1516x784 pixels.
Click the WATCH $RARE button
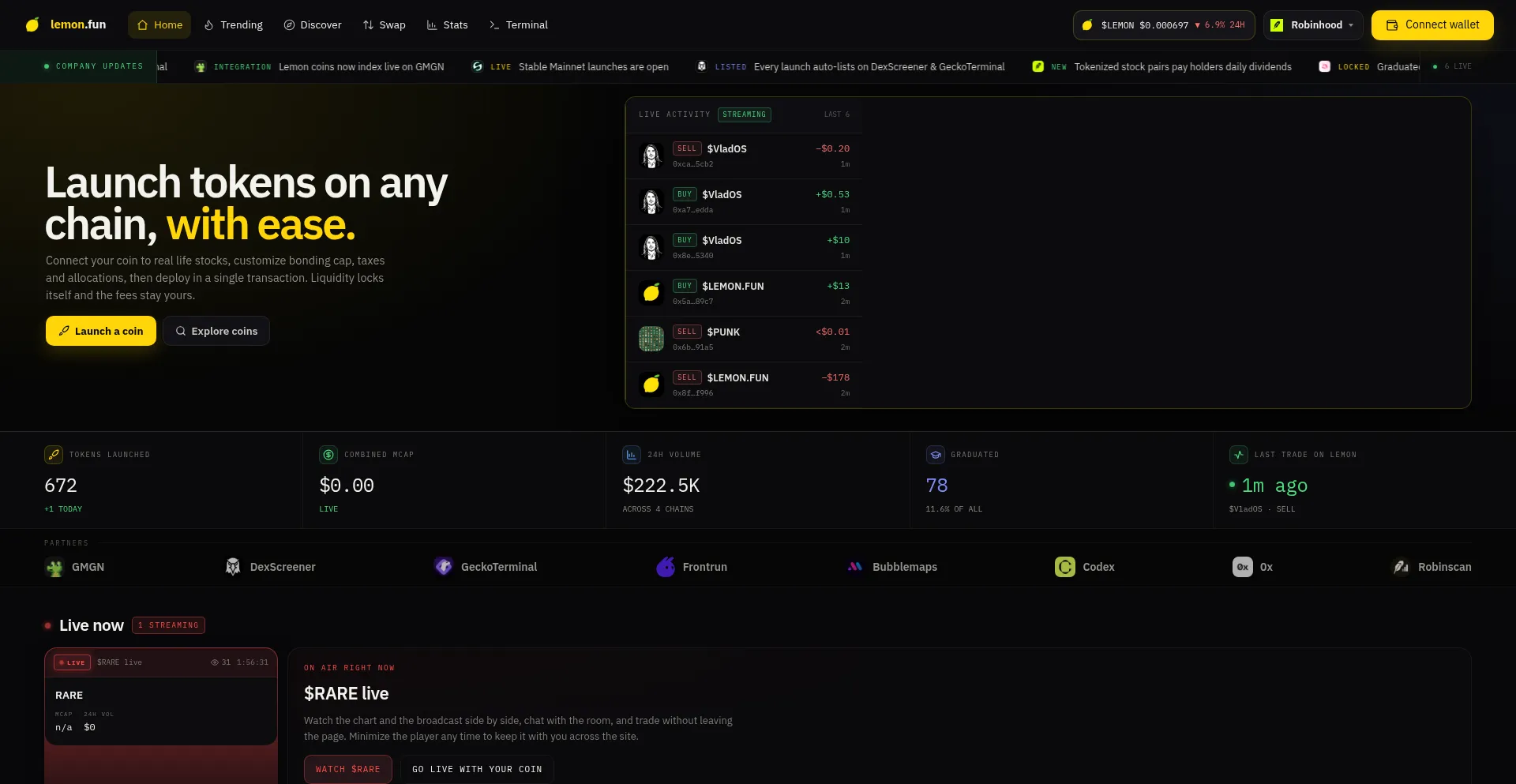[x=348, y=769]
